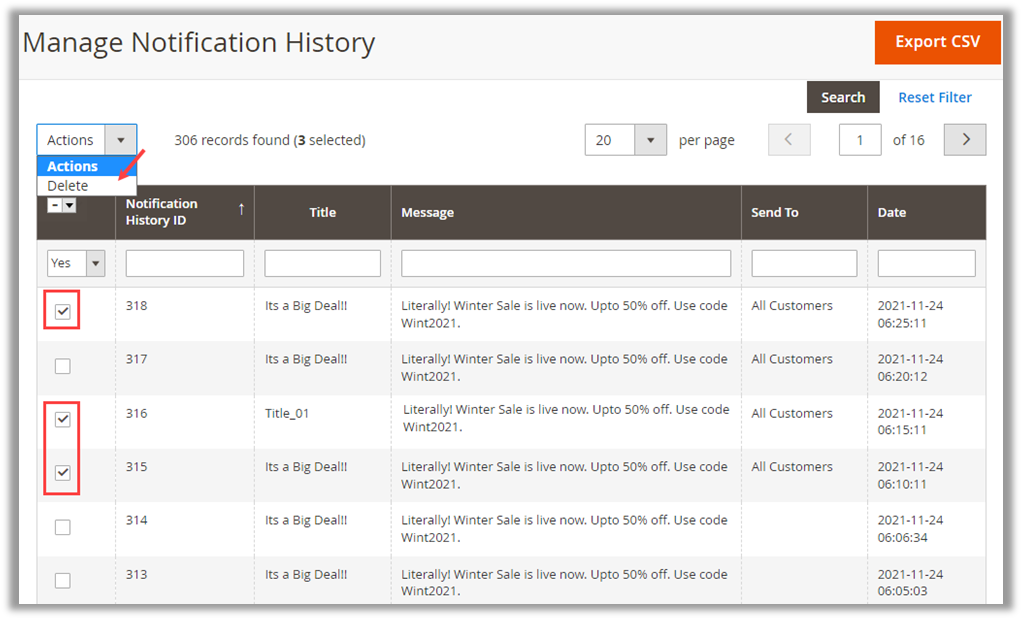Click the ascending sort arrow on Notification History ID

click(x=240, y=208)
